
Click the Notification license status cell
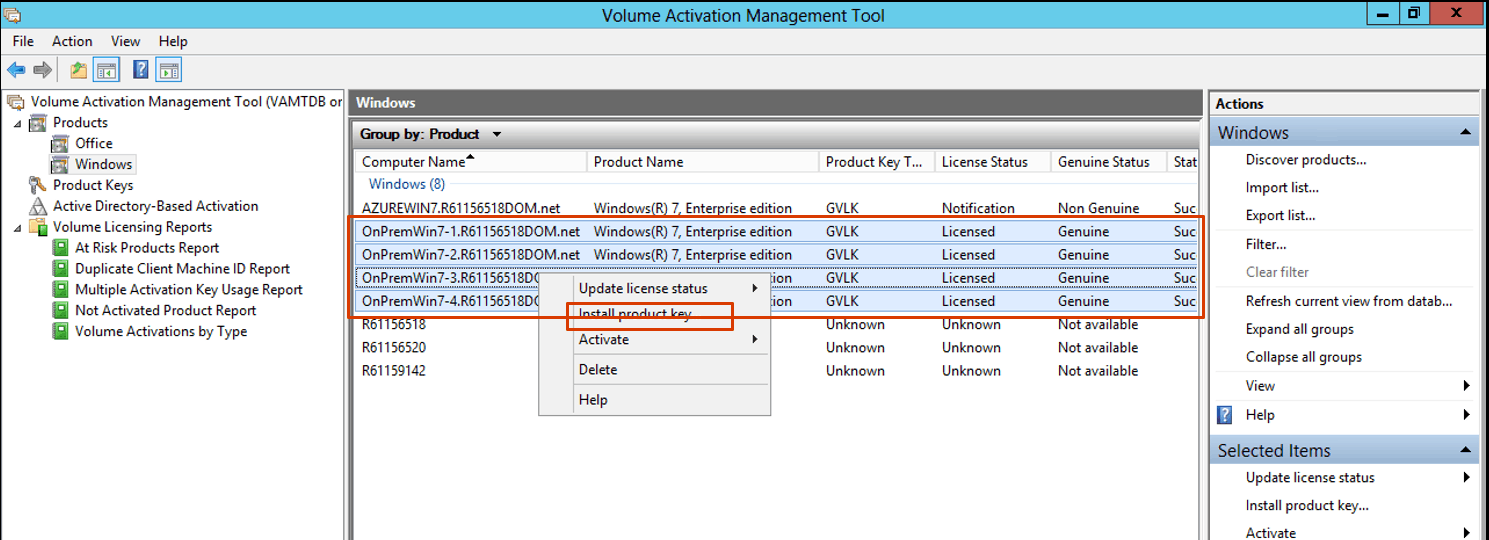click(978, 208)
